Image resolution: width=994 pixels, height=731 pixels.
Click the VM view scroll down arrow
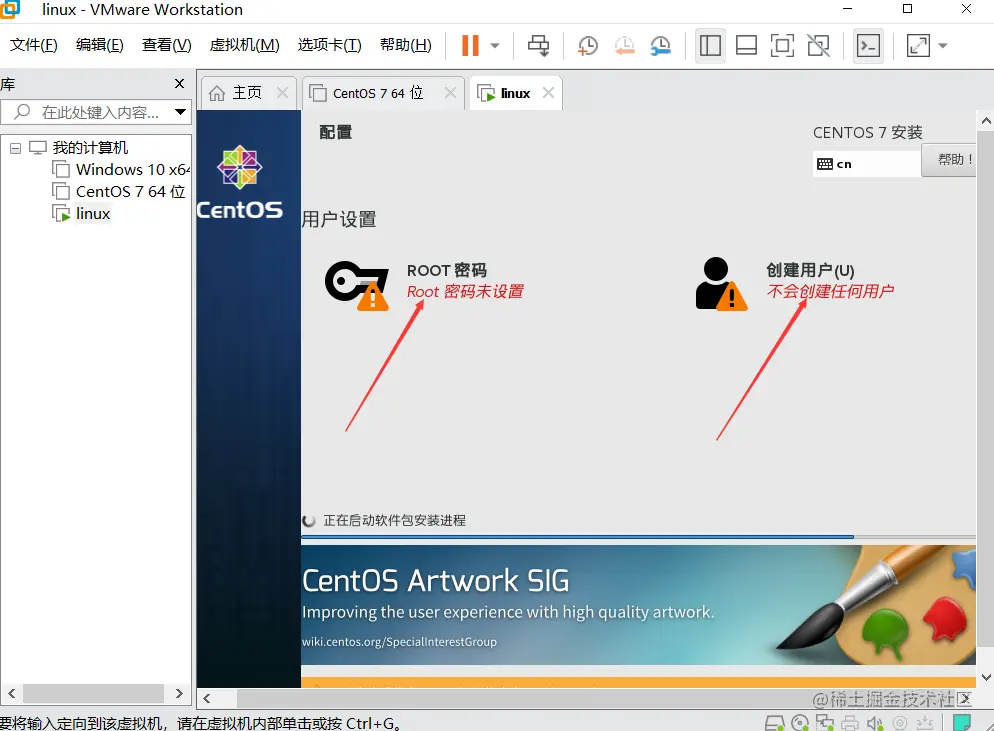point(986,677)
